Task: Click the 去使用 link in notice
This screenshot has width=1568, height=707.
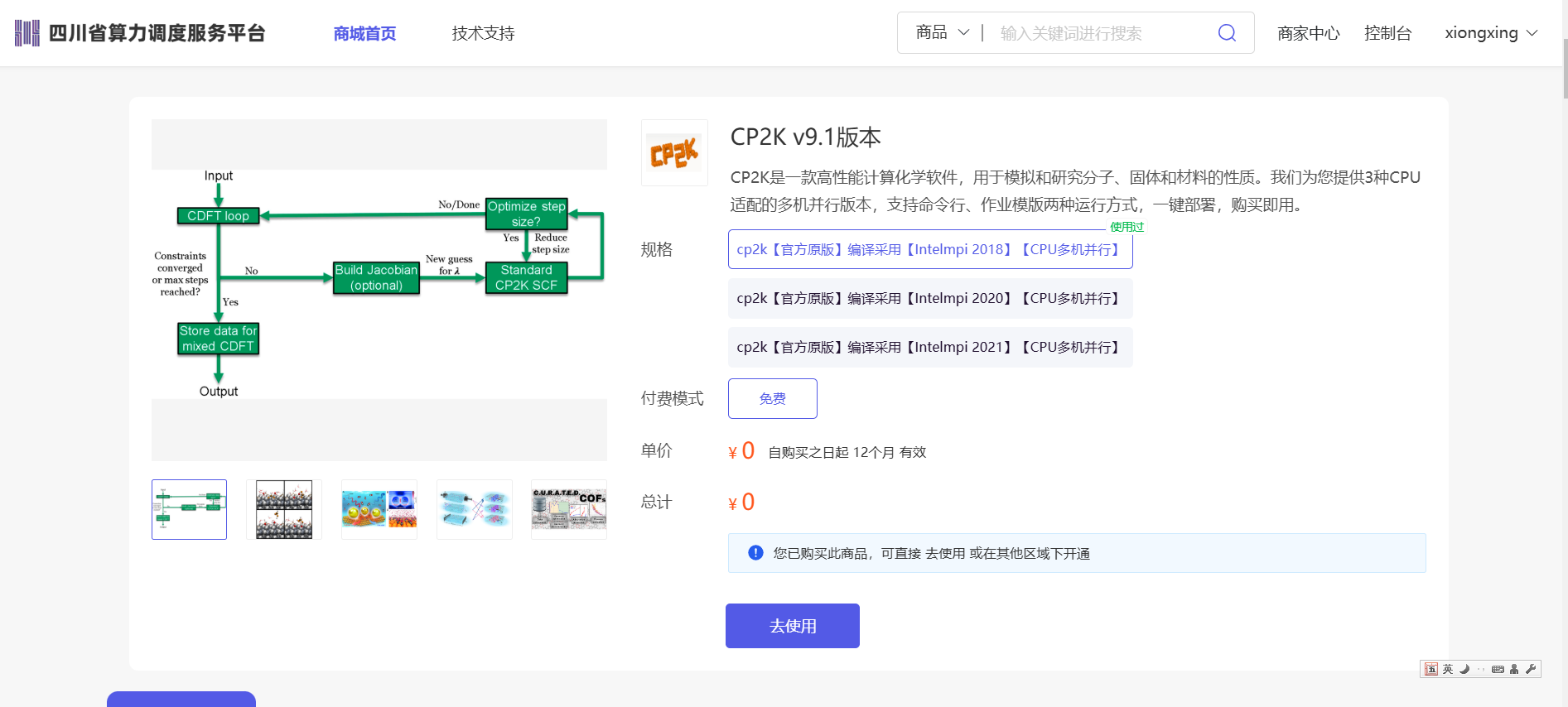Action: (945, 553)
